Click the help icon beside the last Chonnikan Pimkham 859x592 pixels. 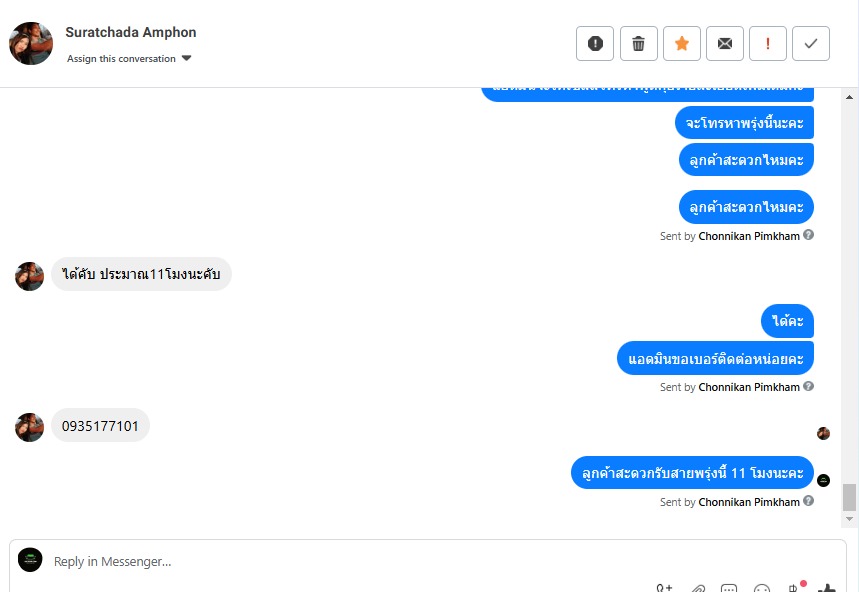tap(808, 501)
